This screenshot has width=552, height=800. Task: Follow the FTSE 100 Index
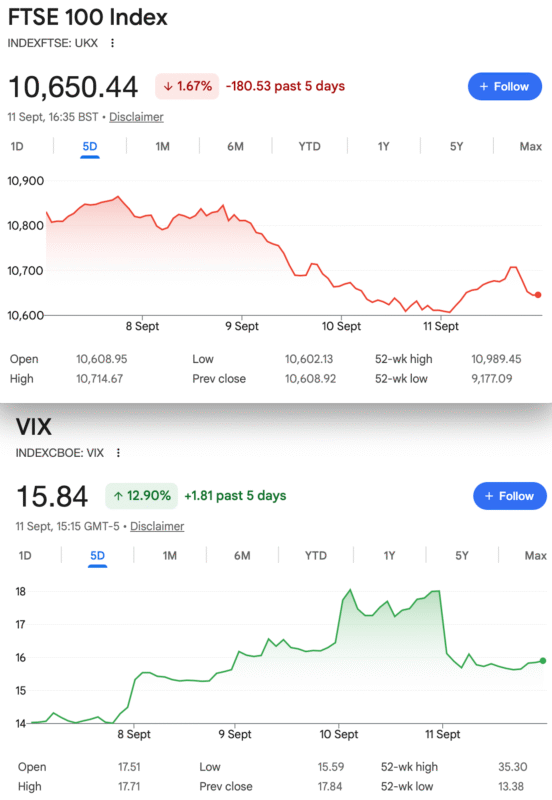pyautogui.click(x=505, y=86)
